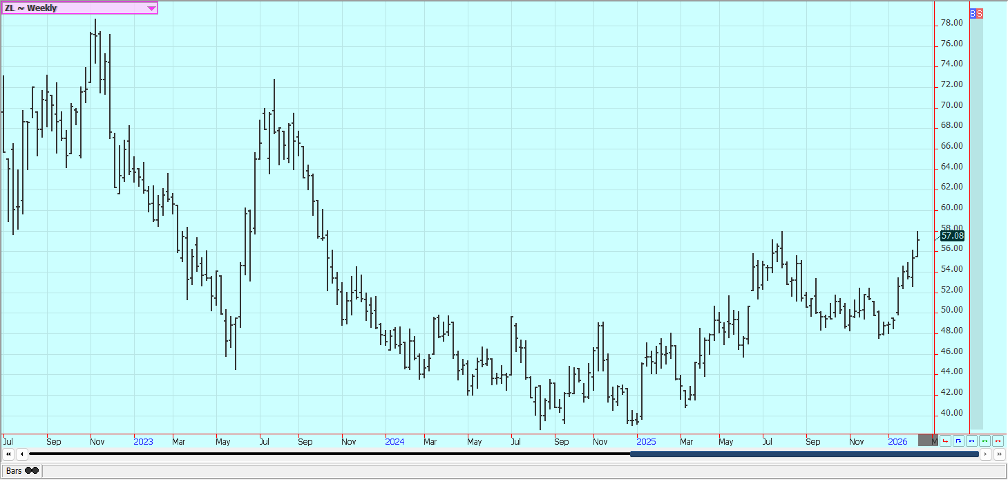Click the blue dash bar icon
The height and width of the screenshot is (480, 1008).
(971, 440)
